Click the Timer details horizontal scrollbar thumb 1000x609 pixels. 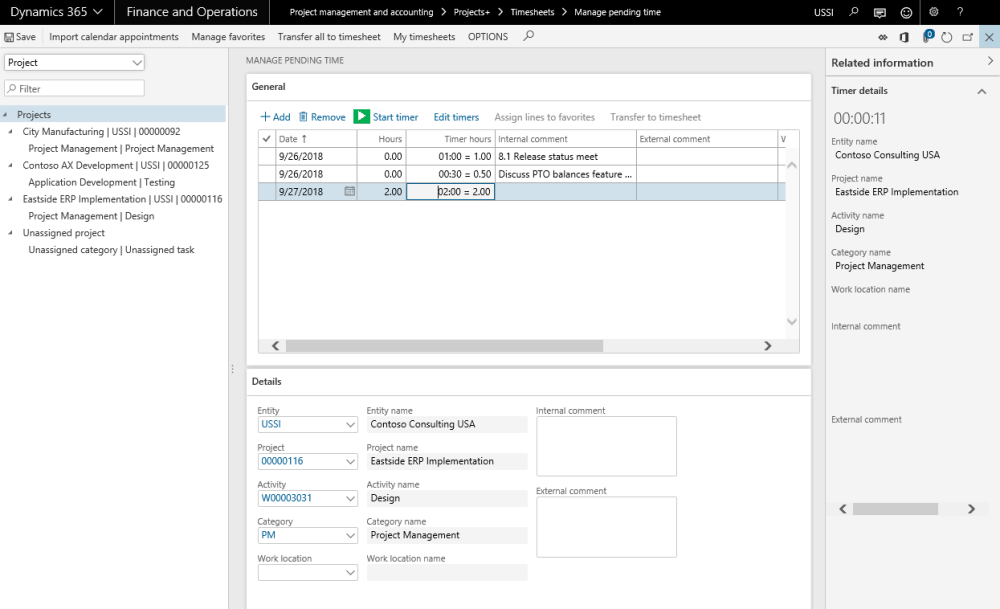(x=895, y=509)
